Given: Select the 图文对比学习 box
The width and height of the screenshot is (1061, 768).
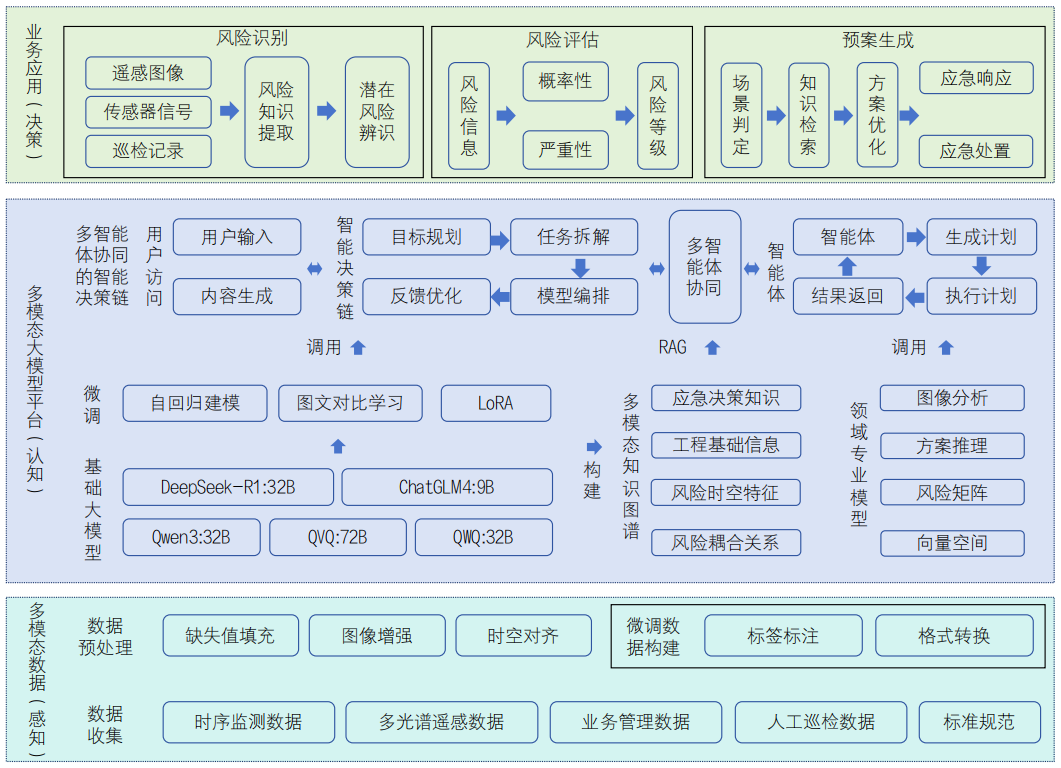Looking at the screenshot, I should pos(351,403).
